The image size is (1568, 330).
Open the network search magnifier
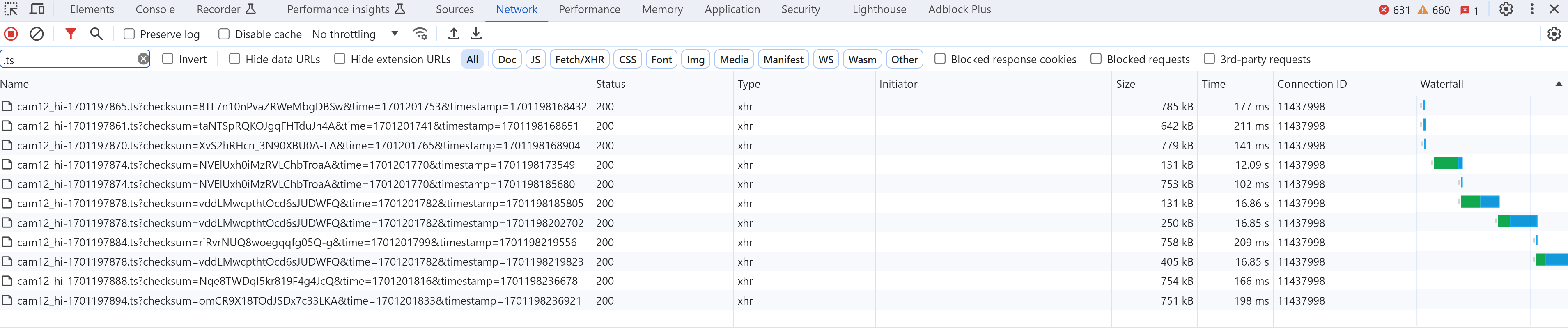pyautogui.click(x=96, y=34)
